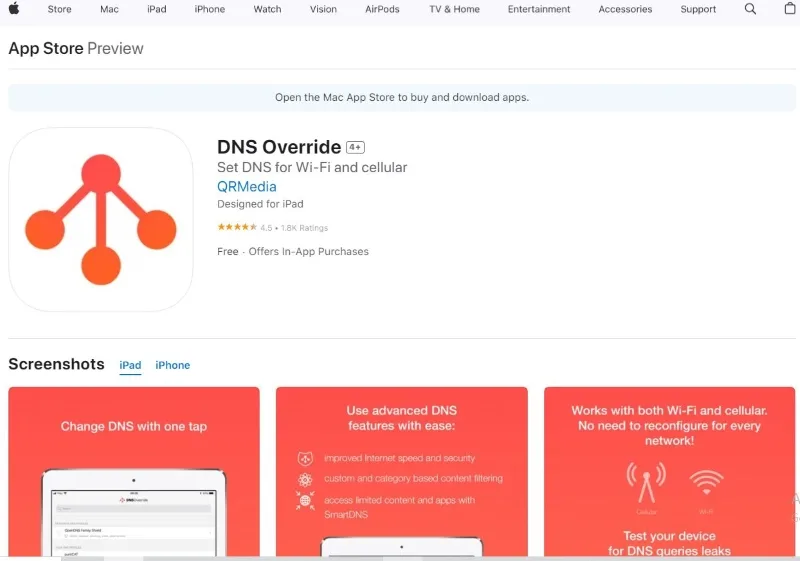Click the Open the Mac App Store banner

[402, 97]
